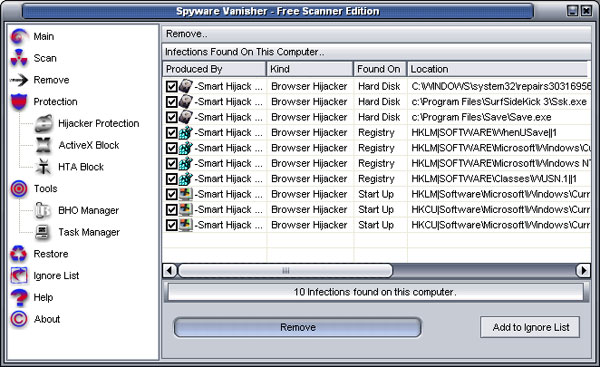Click the hard disk icon of the Save.exe row
Screen dimensions: 600x367
click(x=186, y=117)
